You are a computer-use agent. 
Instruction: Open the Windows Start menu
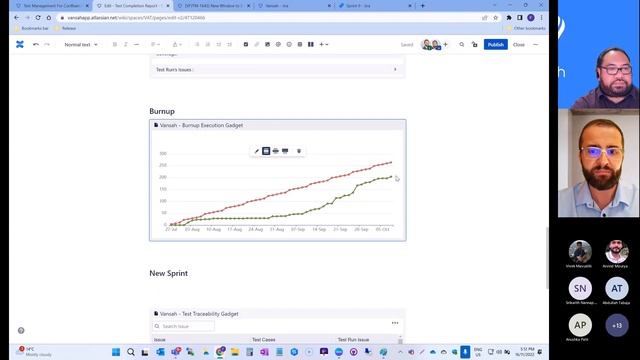point(116,352)
